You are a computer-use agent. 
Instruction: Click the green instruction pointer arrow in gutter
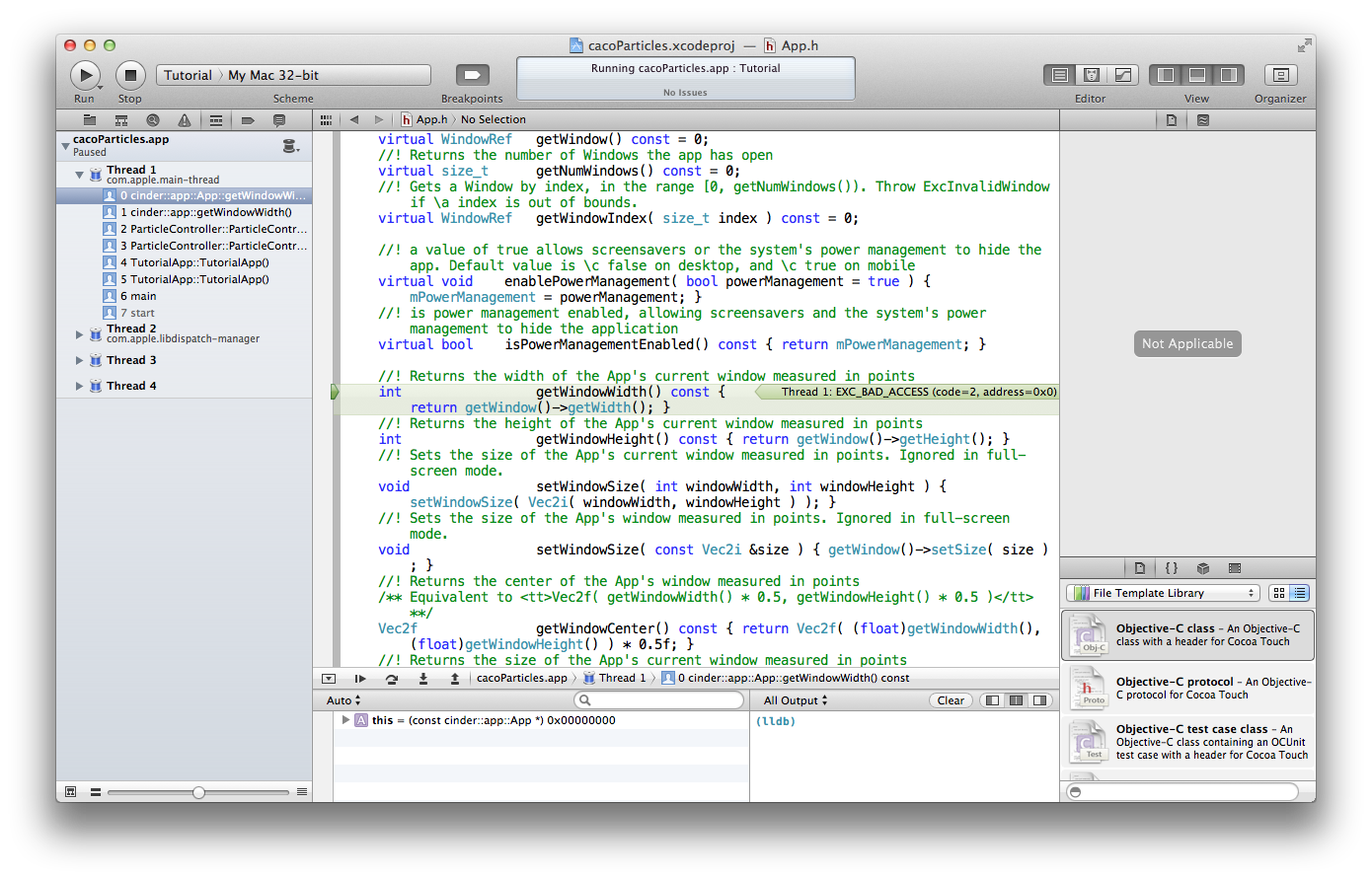335,392
